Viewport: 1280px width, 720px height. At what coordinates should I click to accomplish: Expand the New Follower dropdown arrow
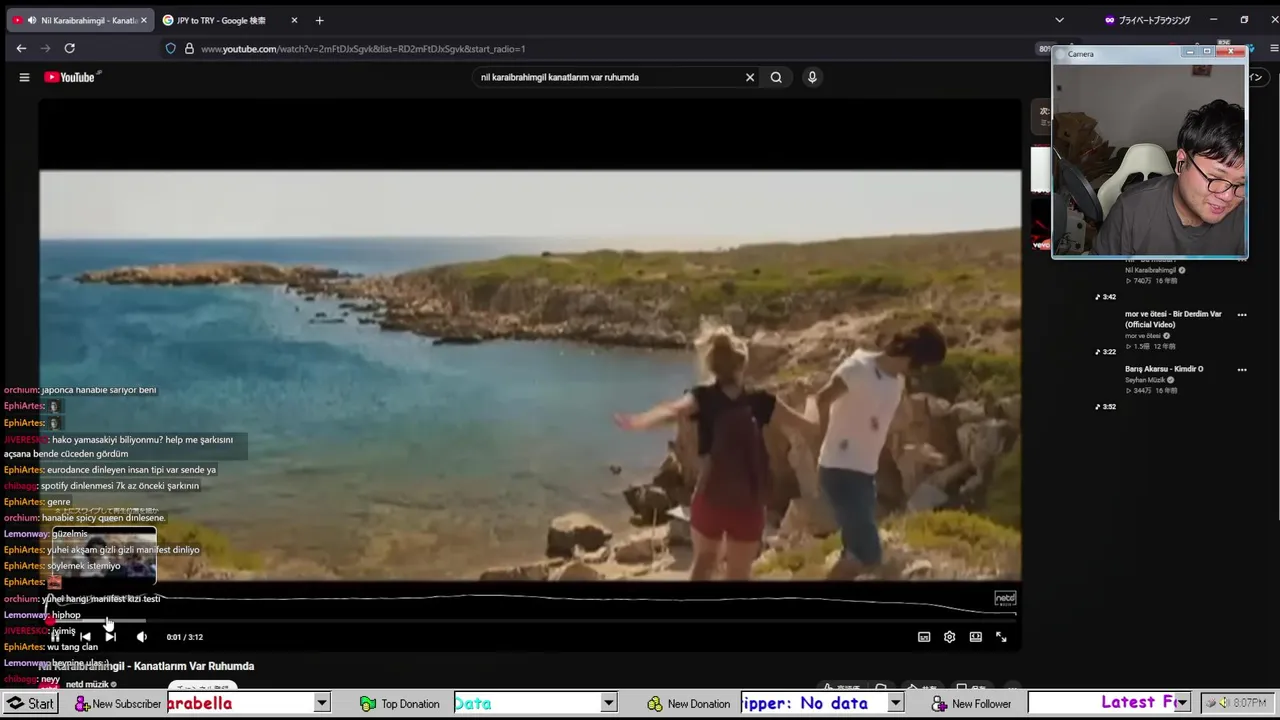(1183, 703)
